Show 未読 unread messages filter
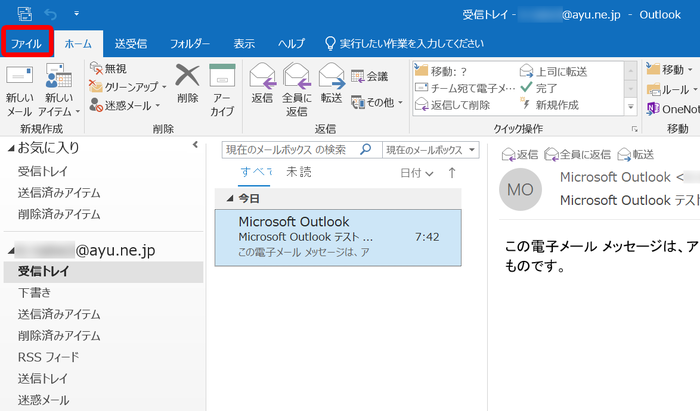This screenshot has width=700, height=411. pos(299,172)
